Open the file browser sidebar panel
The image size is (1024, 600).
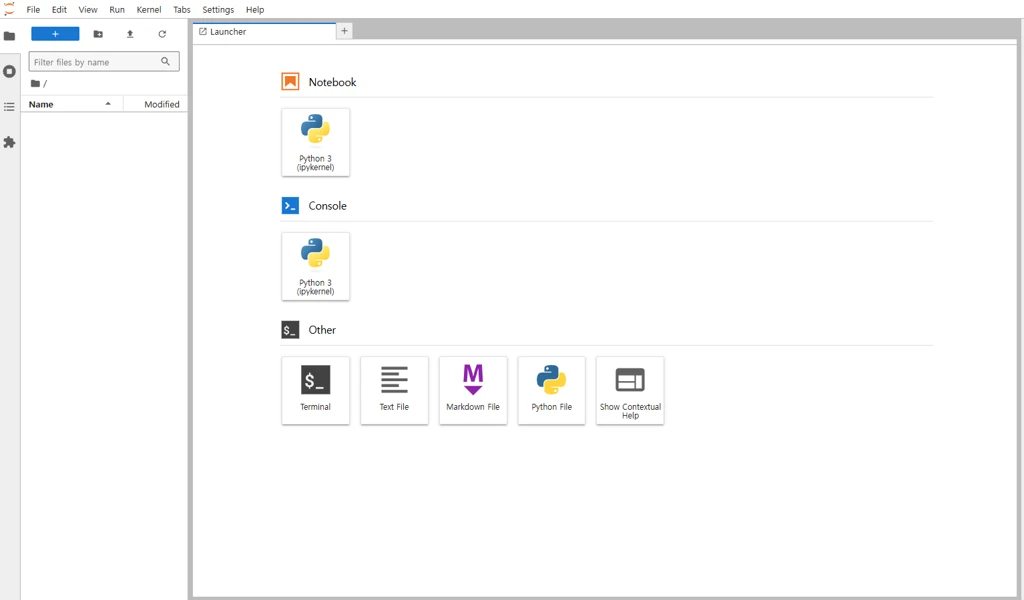pos(10,35)
